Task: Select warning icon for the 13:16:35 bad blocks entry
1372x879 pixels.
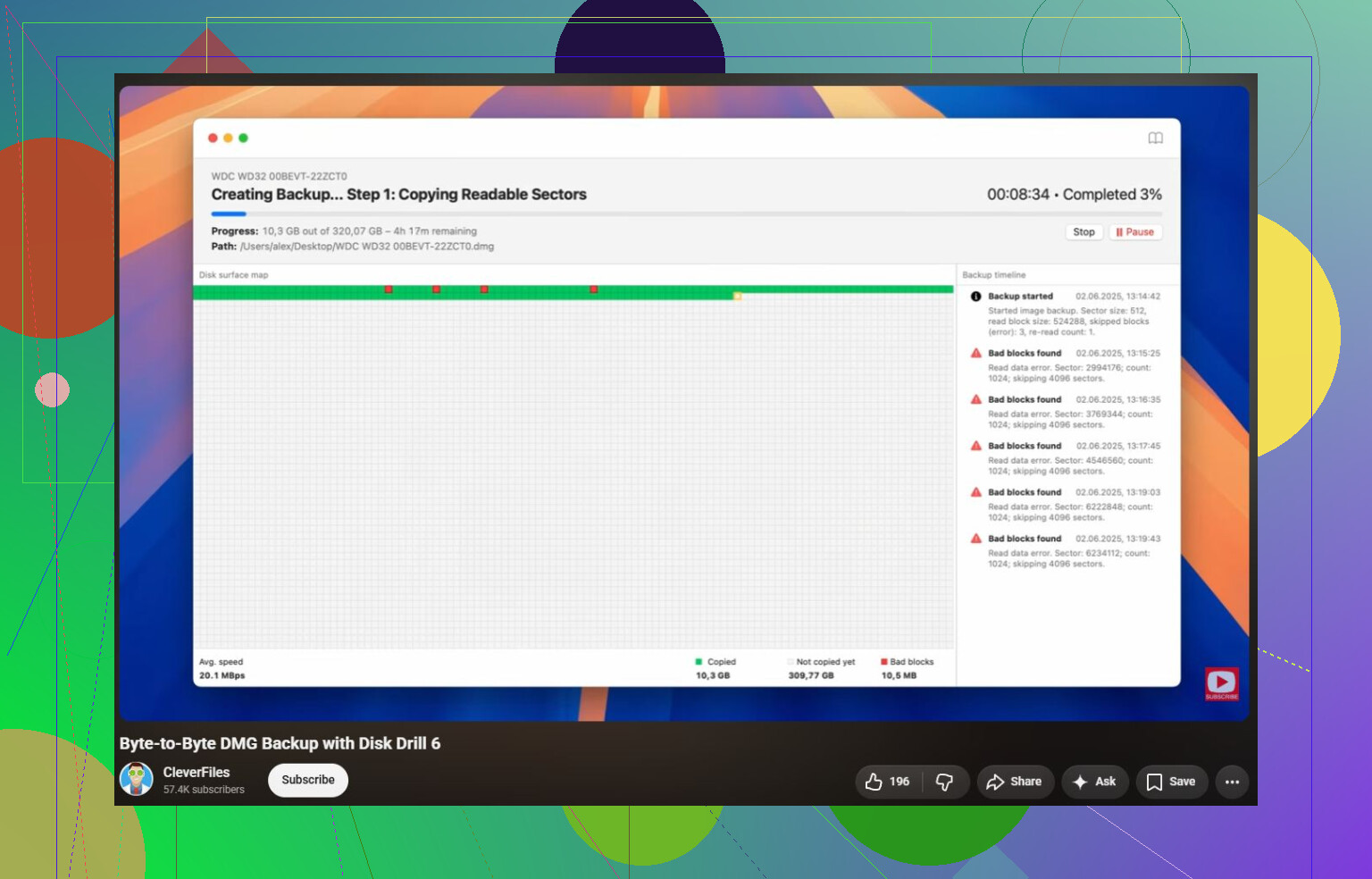Action: pyautogui.click(x=976, y=399)
